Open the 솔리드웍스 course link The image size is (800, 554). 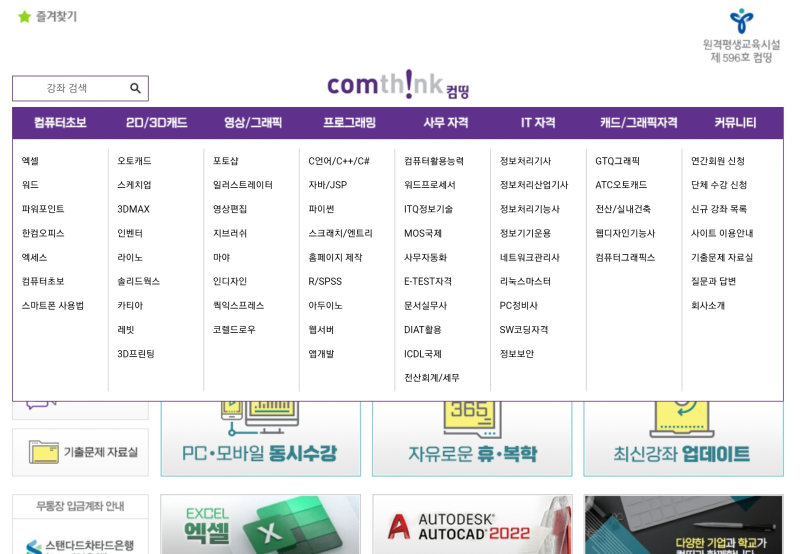coord(138,282)
